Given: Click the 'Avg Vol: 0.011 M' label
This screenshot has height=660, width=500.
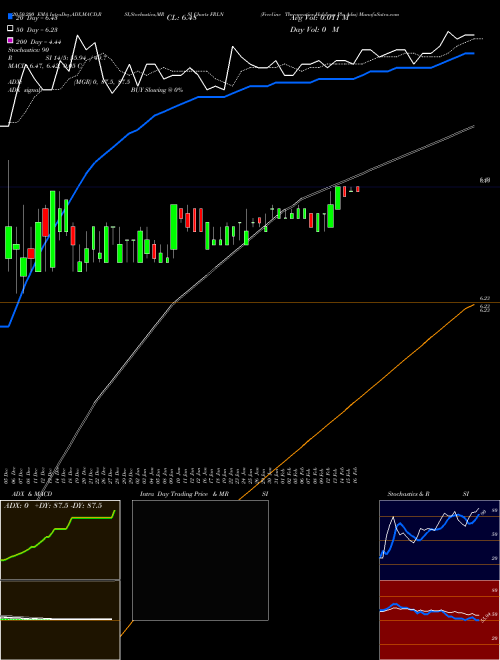Looking at the screenshot, I should point(319,18).
